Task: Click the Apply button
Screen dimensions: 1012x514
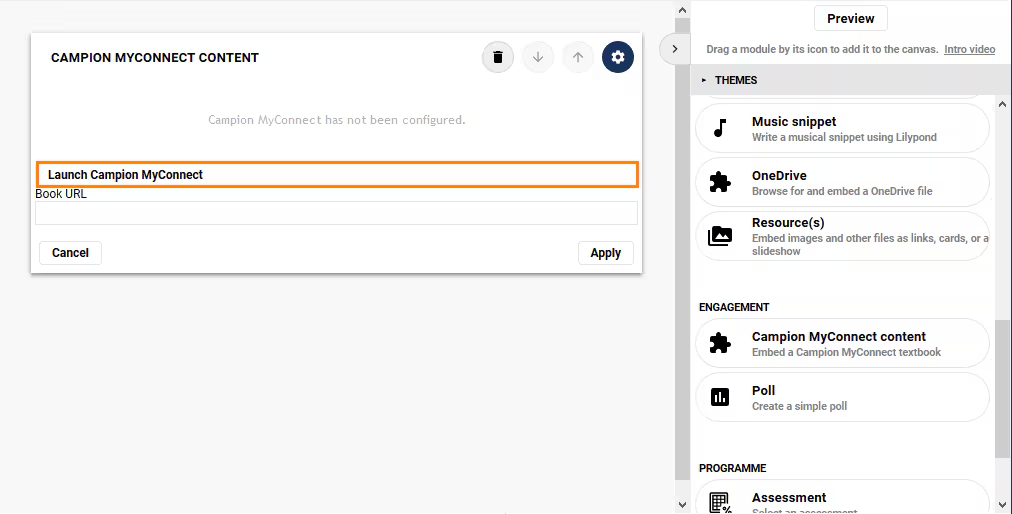Action: point(605,253)
